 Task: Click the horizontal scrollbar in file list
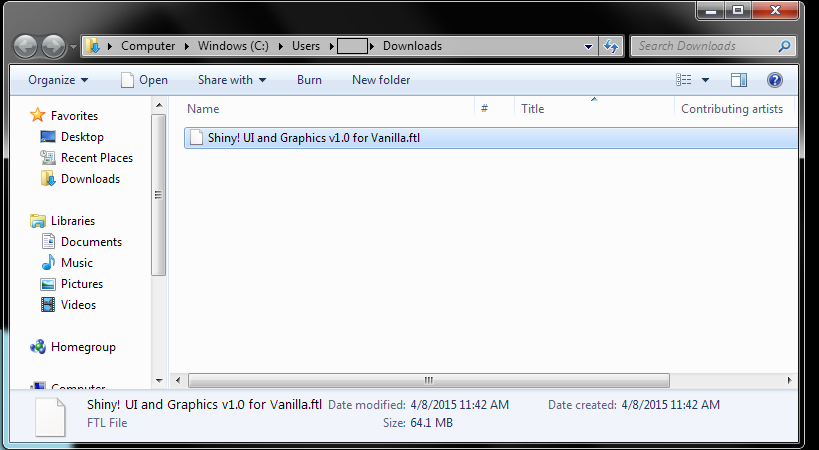pos(428,380)
